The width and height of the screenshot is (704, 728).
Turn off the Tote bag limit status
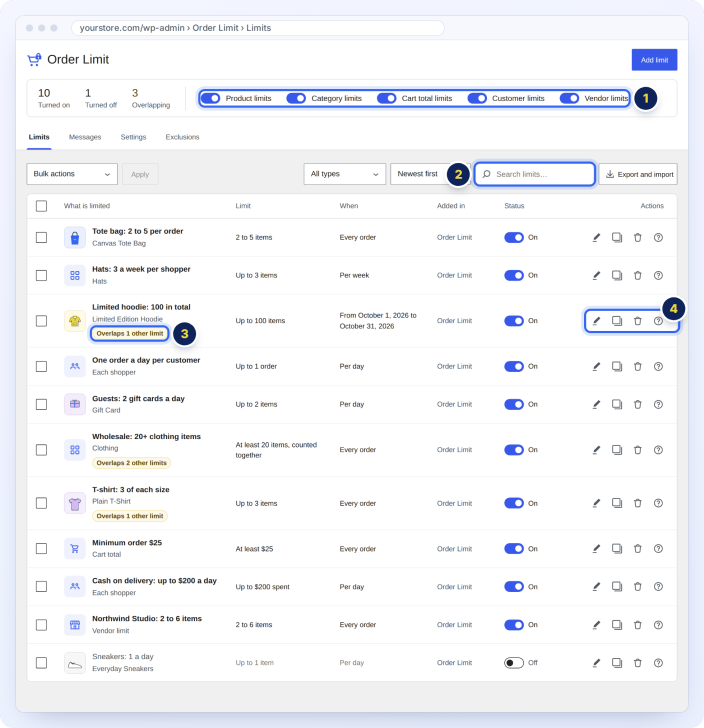[x=514, y=238]
